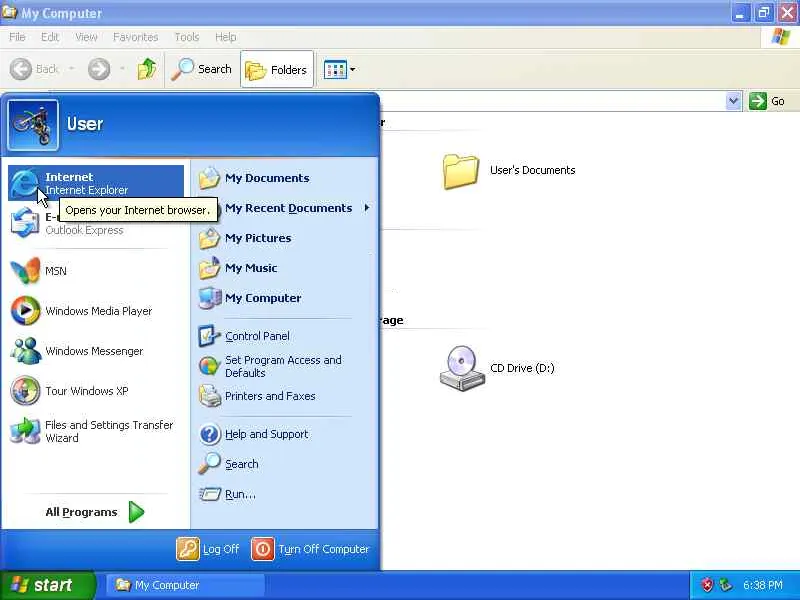The image size is (800, 600).
Task: Open Internet Explorer from Start menu
Action: click(x=96, y=183)
